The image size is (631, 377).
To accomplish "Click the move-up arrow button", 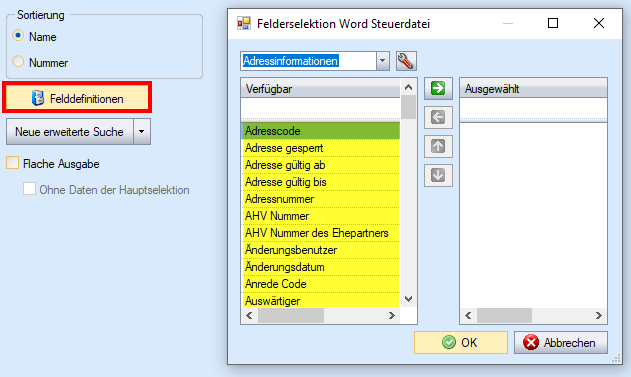I will tap(438, 146).
